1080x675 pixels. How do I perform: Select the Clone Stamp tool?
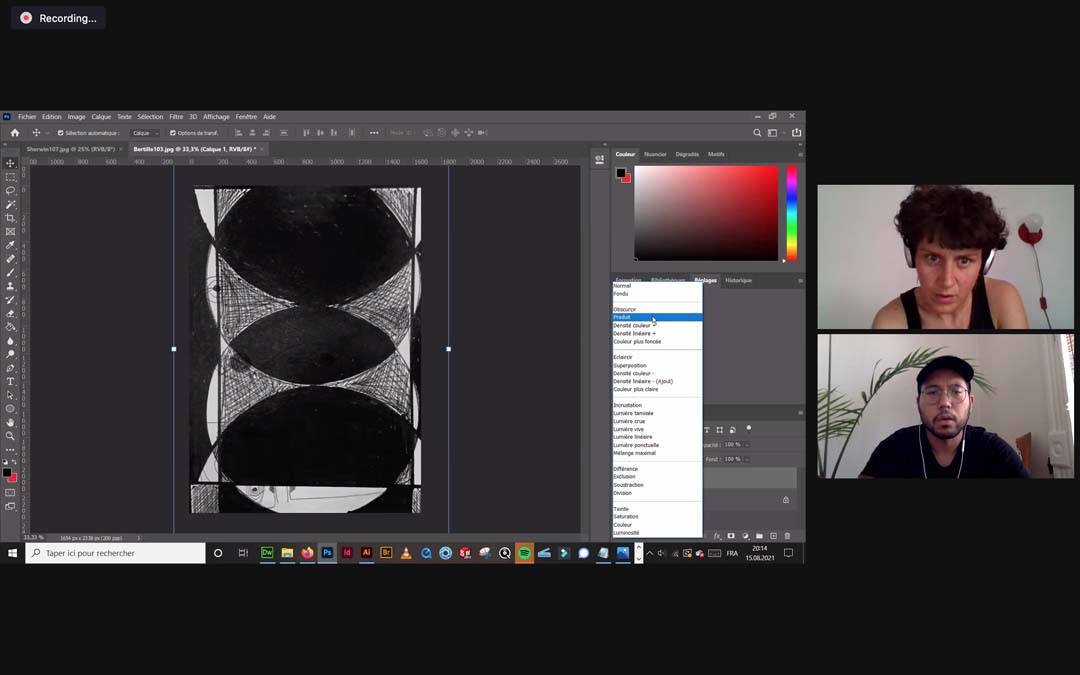[10, 286]
